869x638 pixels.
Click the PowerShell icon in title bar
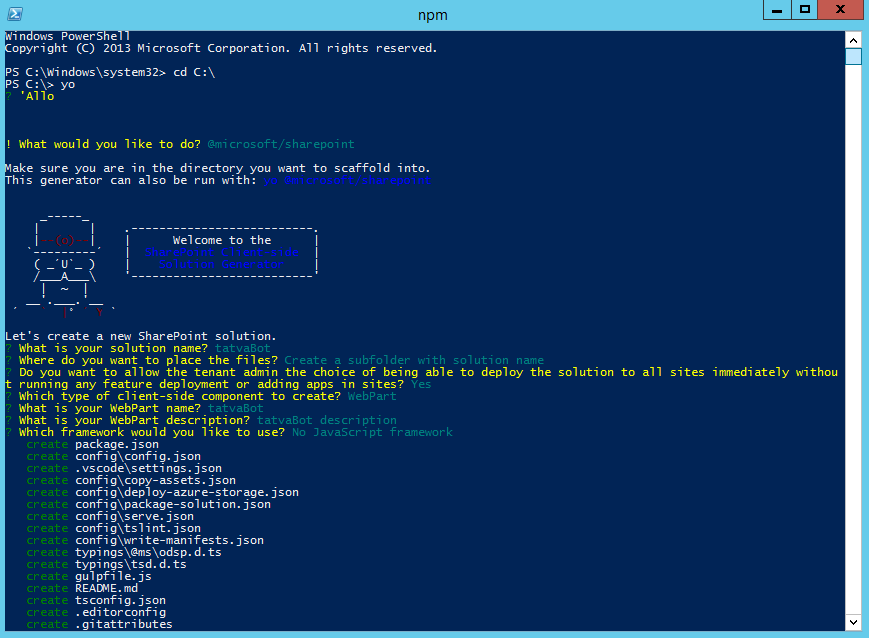15,14
